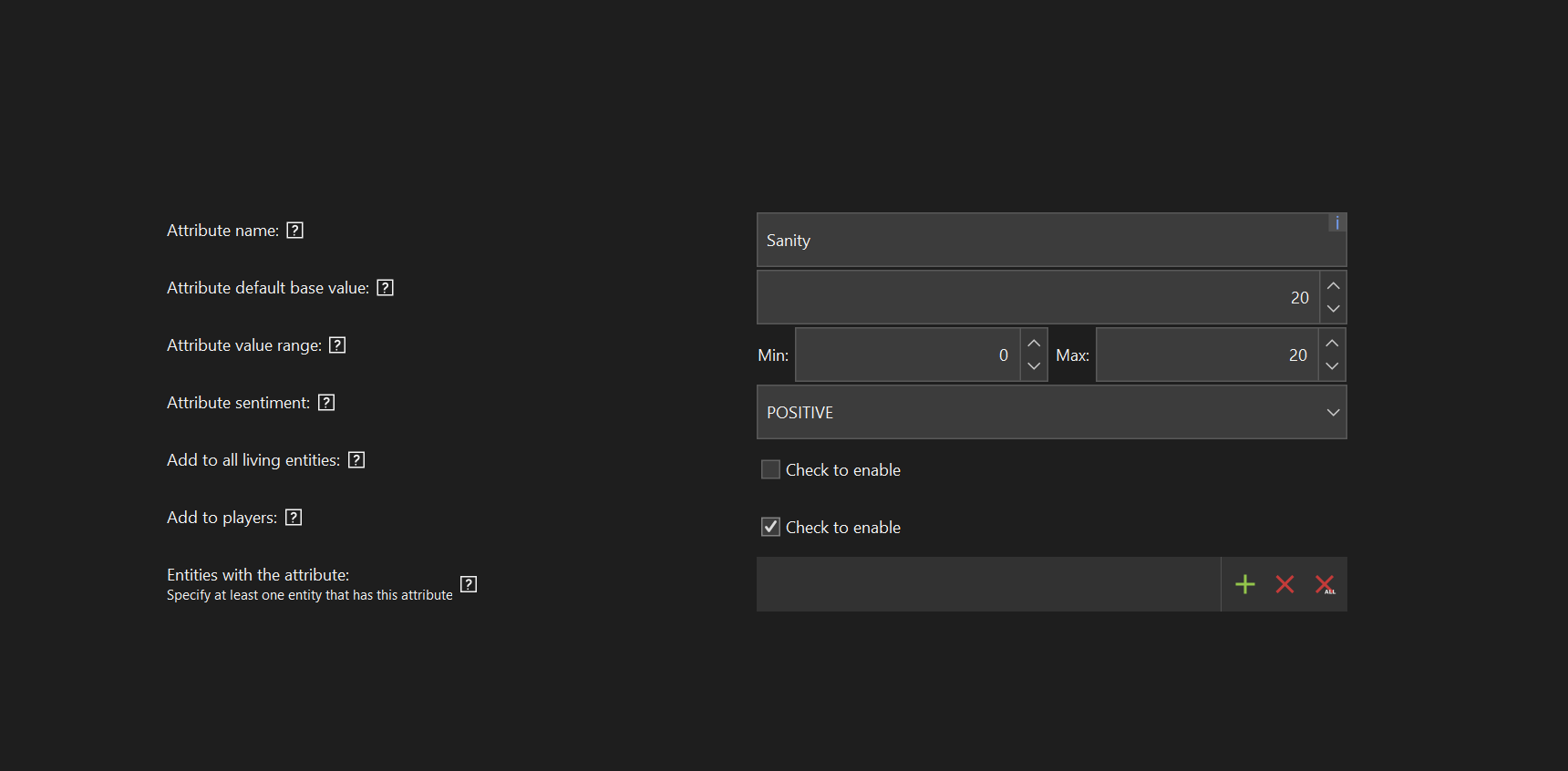This screenshot has height=771, width=1568.
Task: Enable Add to all living entities checkbox
Action: [x=770, y=469]
